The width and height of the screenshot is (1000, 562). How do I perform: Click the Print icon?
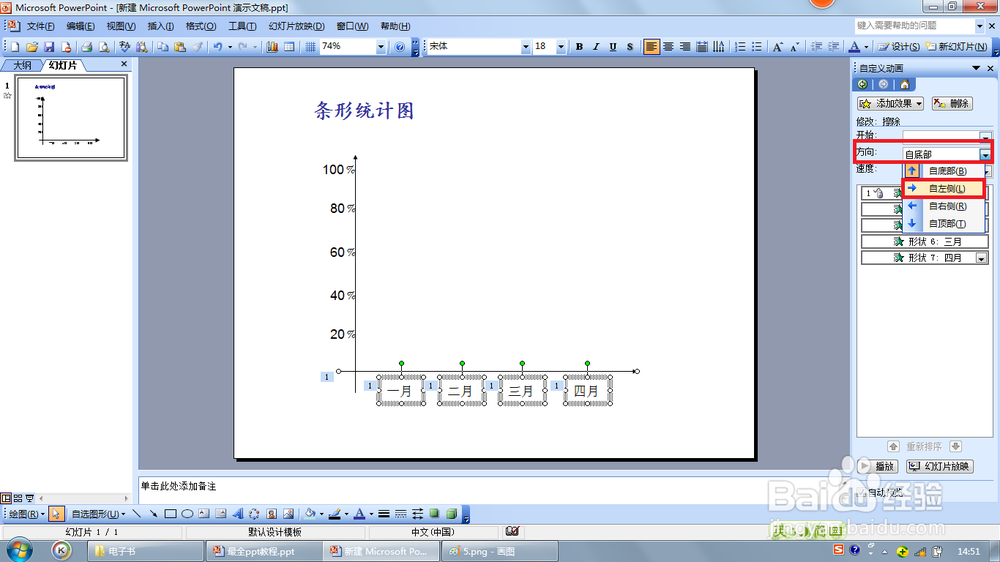(87, 47)
